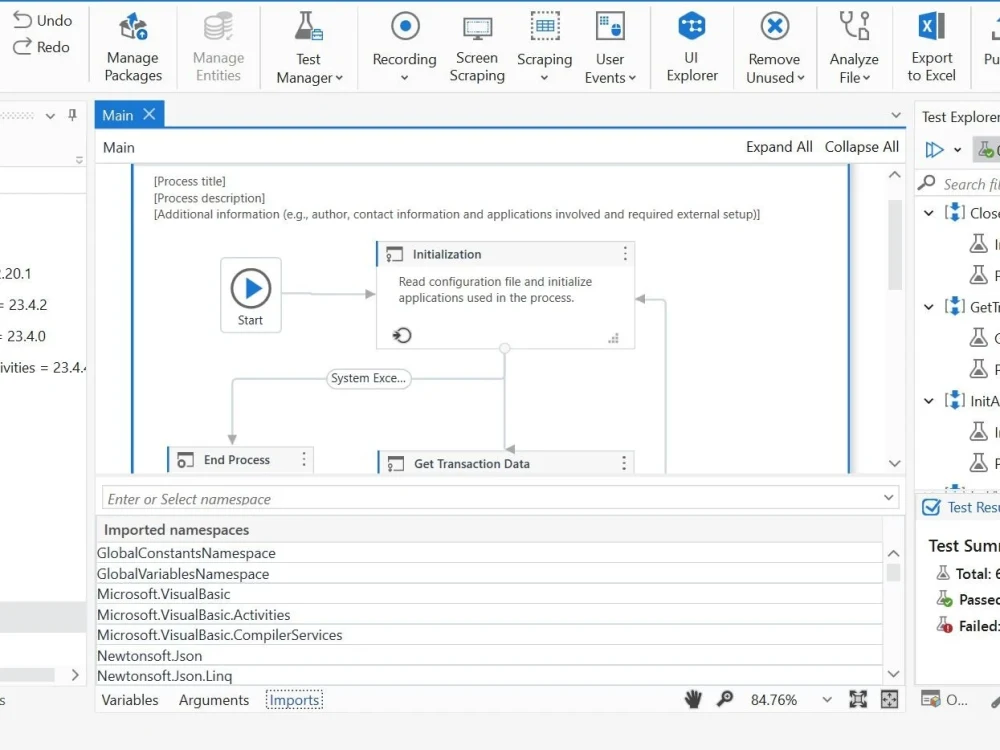The image size is (1000, 750).
Task: Toggle the panel auto-hide pin
Action: (x=70, y=114)
